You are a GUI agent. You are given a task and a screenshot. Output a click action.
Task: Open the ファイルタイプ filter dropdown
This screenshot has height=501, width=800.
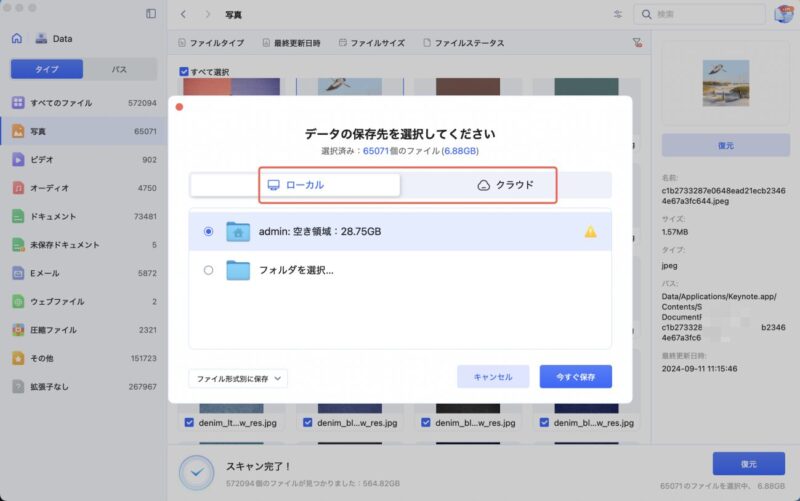point(210,43)
